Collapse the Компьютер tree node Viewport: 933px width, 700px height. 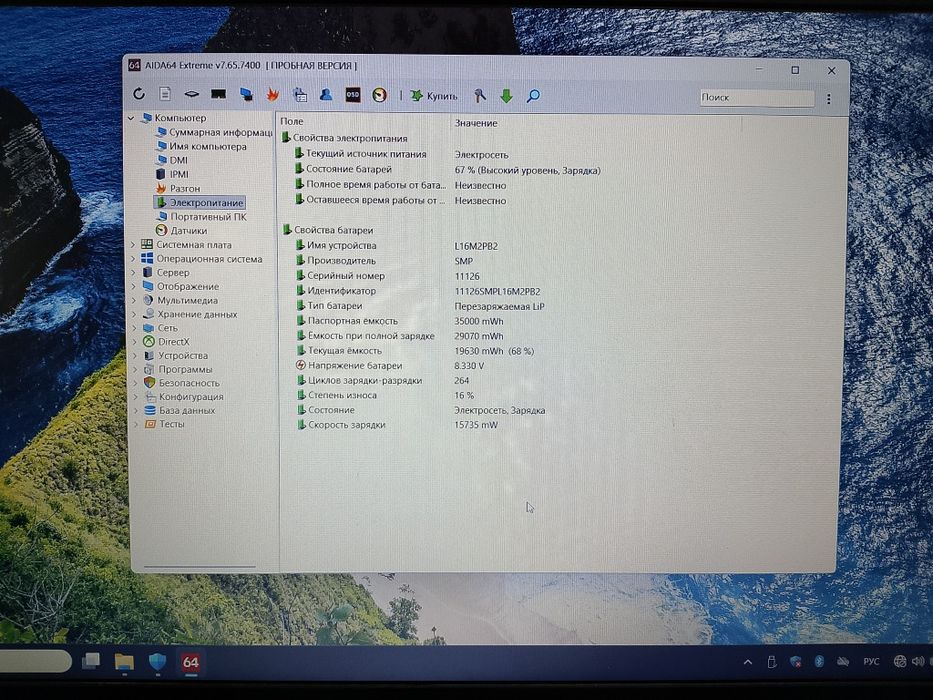click(132, 118)
